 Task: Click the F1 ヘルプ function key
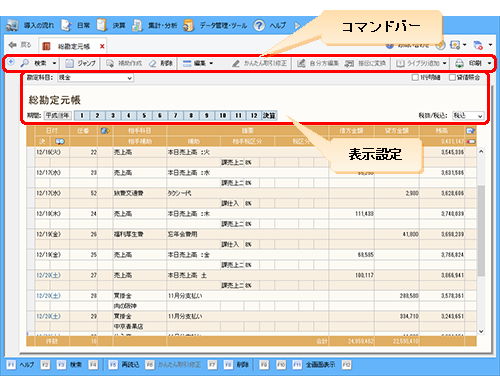point(11,365)
